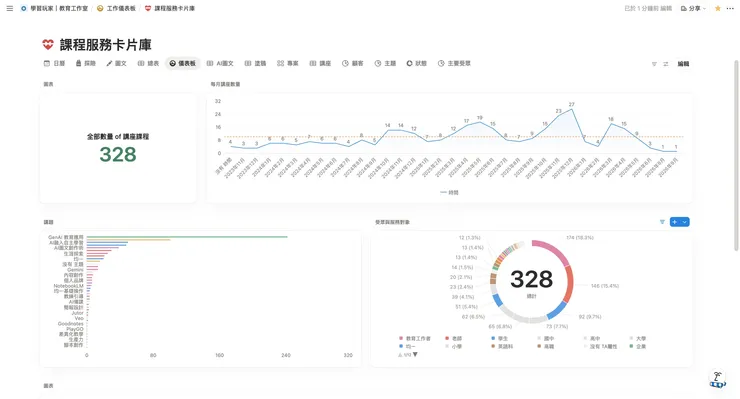Click the 時間 legend under line chart

(449, 193)
